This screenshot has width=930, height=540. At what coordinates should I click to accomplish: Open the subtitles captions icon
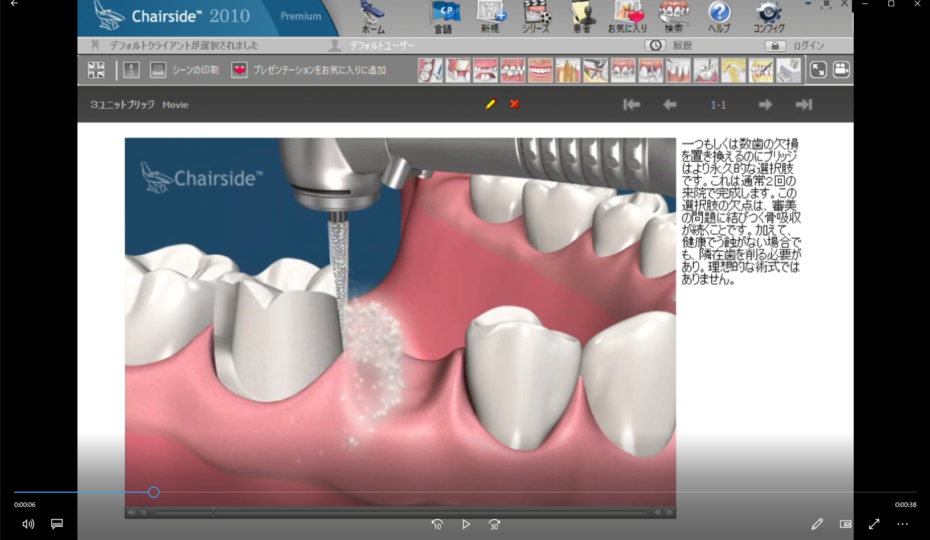click(57, 524)
